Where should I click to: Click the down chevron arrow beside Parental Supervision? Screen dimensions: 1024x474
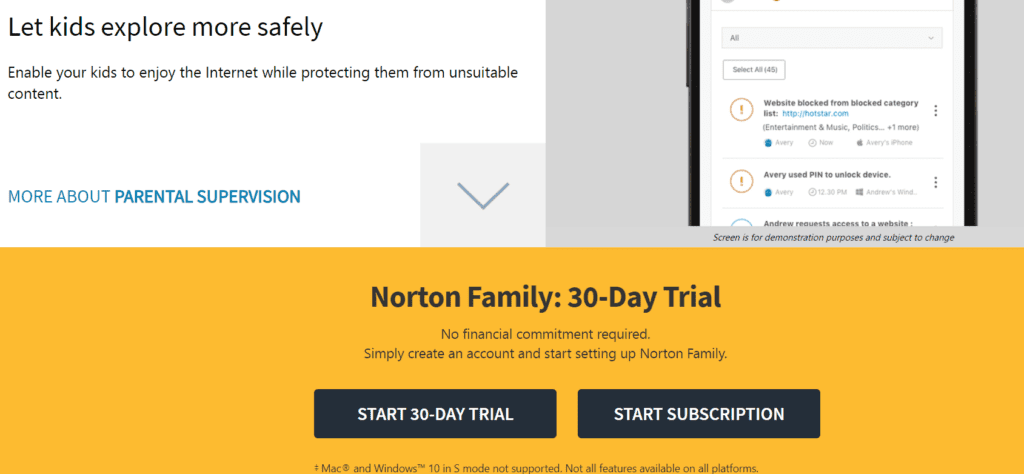tap(483, 195)
